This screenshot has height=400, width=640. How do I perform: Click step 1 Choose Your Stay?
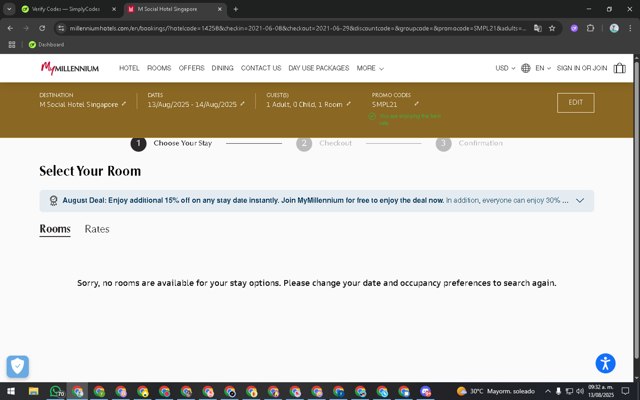pyautogui.click(x=171, y=143)
